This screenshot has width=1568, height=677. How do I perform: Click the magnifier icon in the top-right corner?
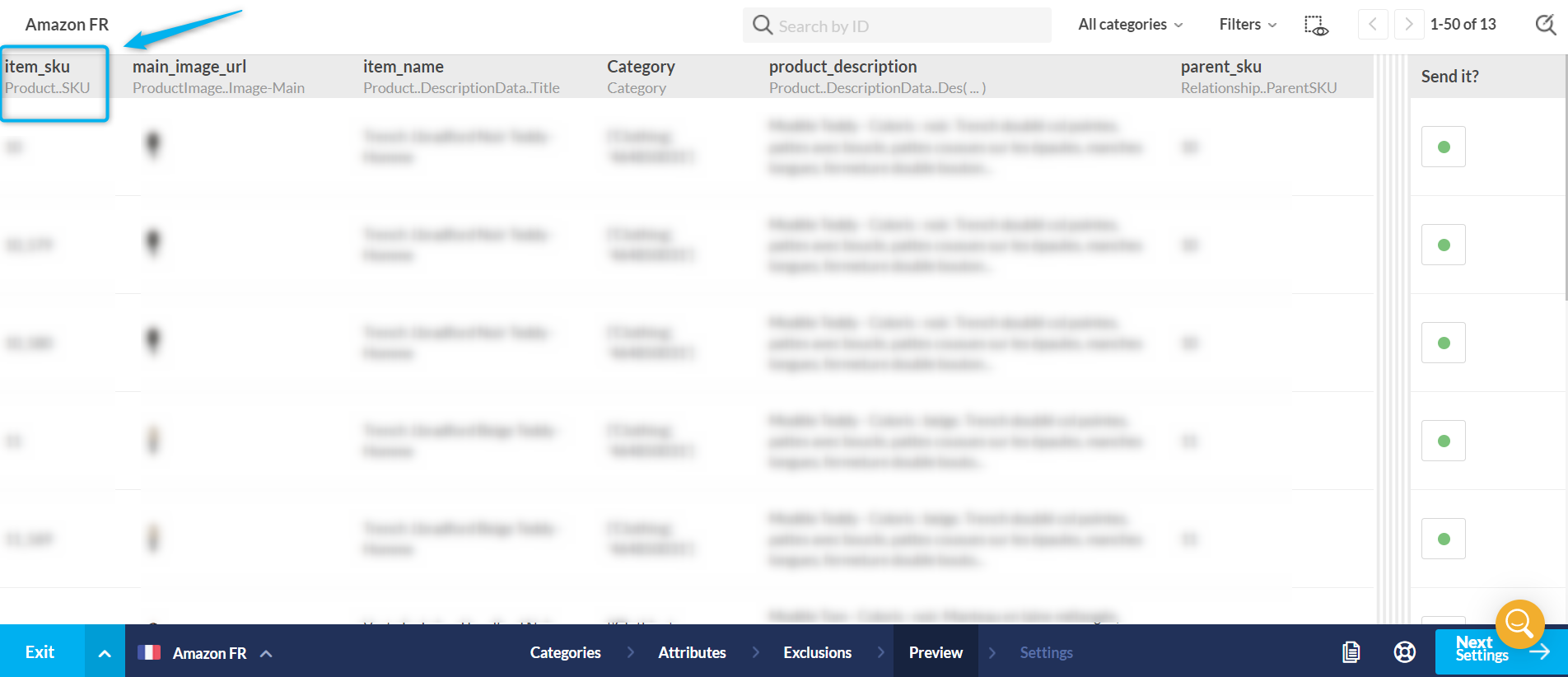1546,25
